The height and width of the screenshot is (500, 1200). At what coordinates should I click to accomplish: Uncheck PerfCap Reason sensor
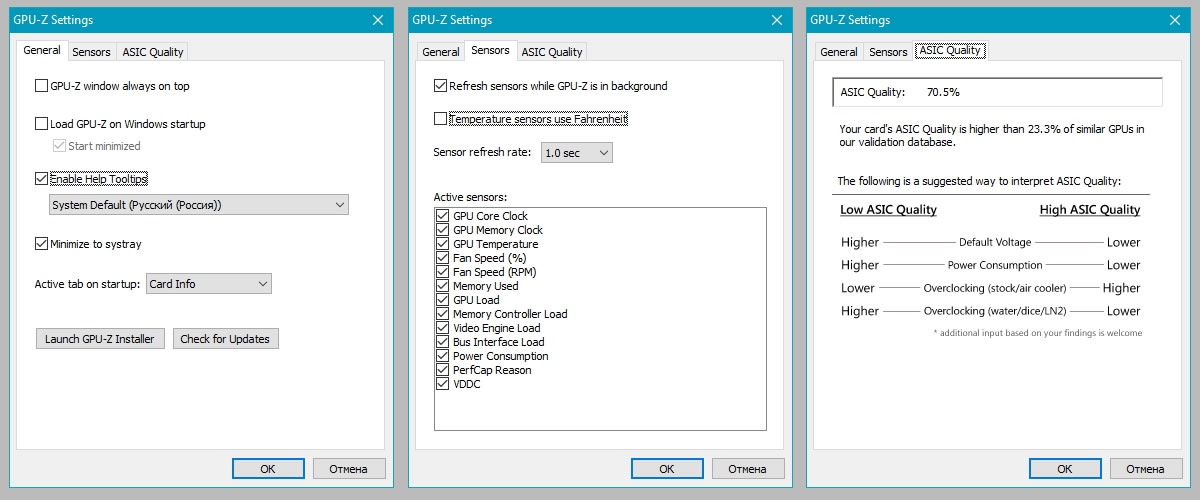coord(443,370)
